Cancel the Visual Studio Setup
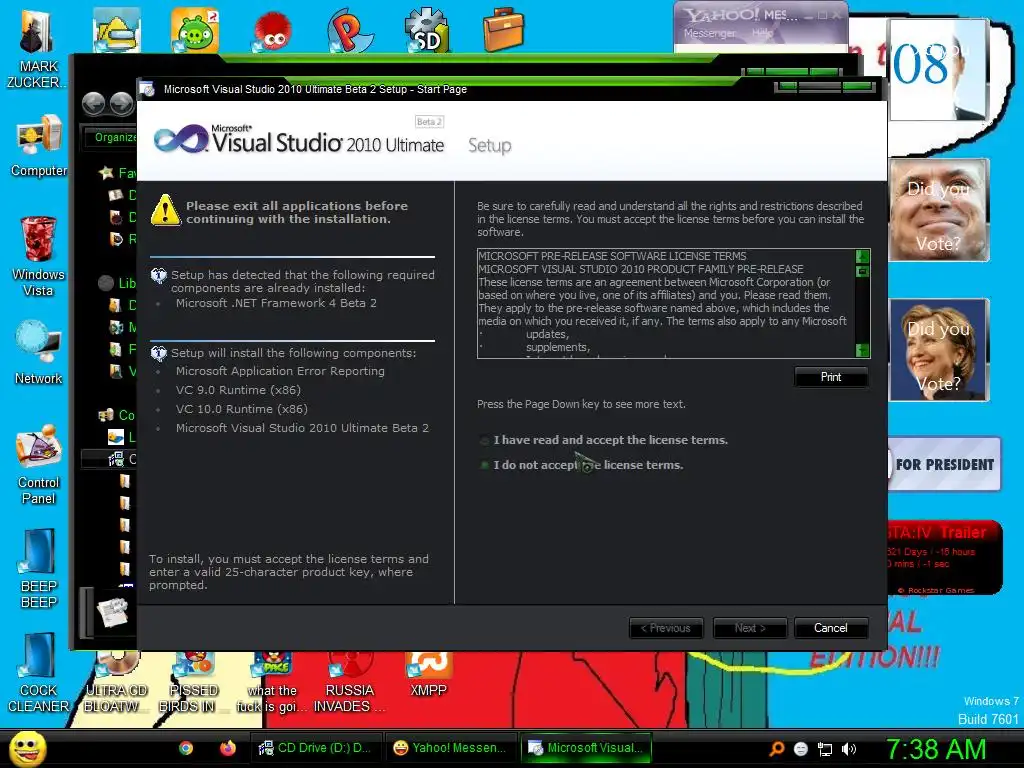 point(831,628)
